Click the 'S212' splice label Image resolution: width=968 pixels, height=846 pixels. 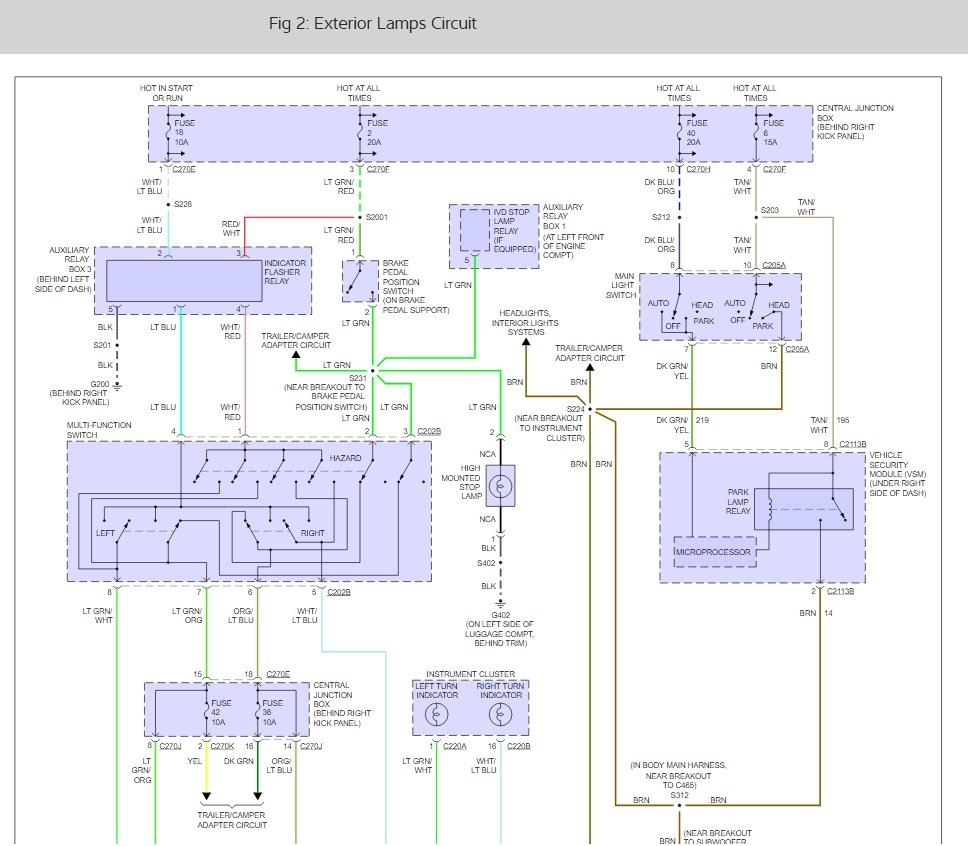coord(661,217)
